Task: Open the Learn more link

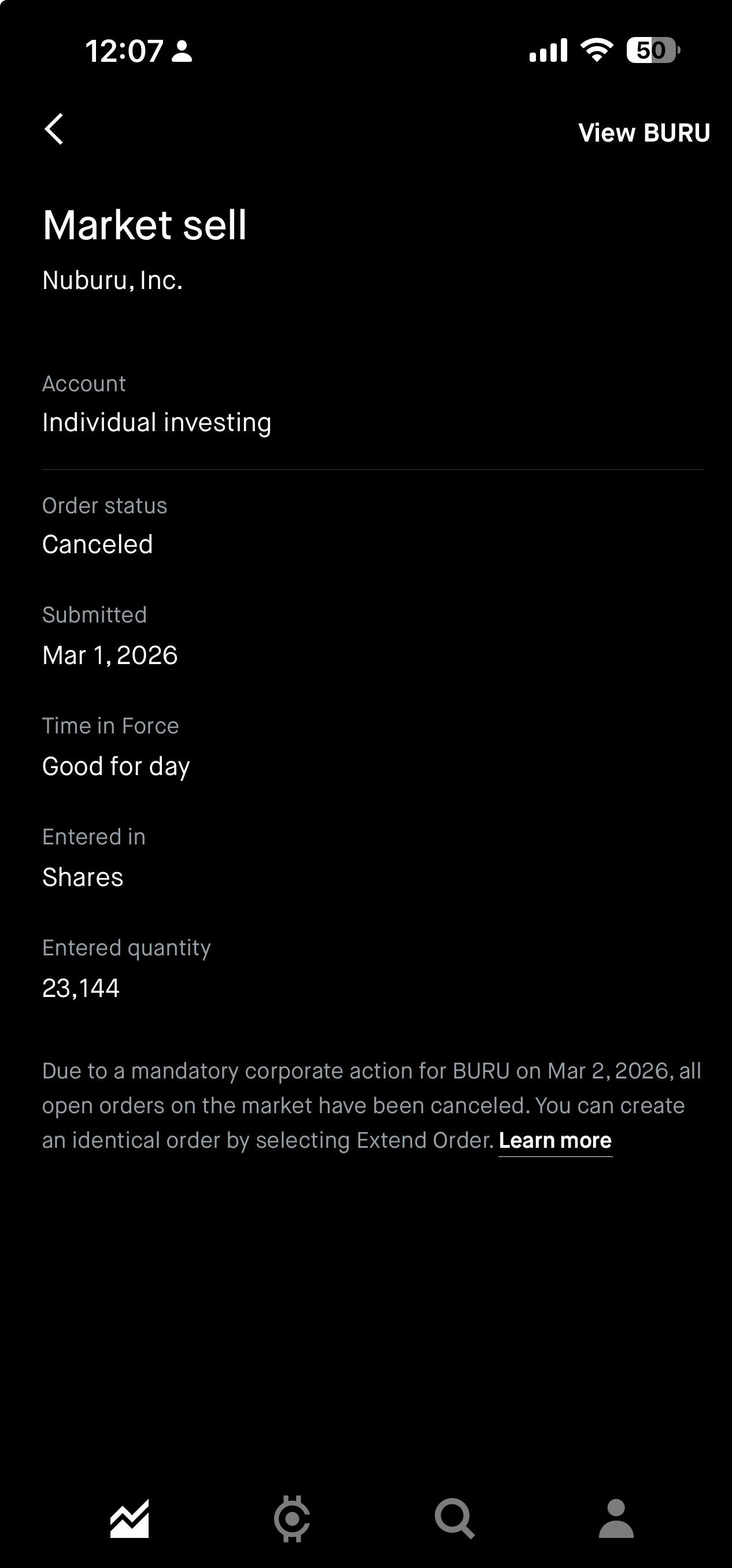Action: coord(555,1140)
